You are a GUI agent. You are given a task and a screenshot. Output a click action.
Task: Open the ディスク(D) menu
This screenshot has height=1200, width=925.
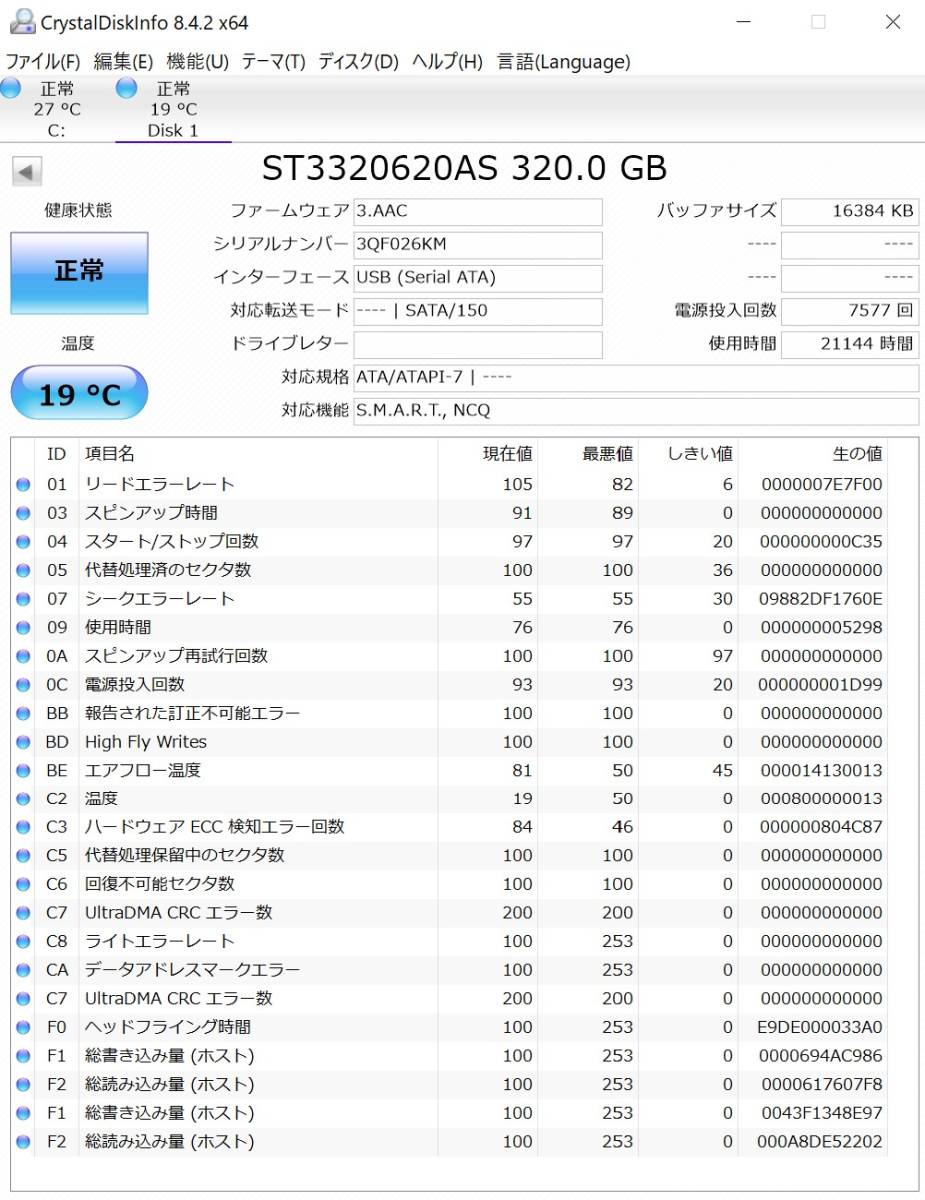(x=358, y=62)
